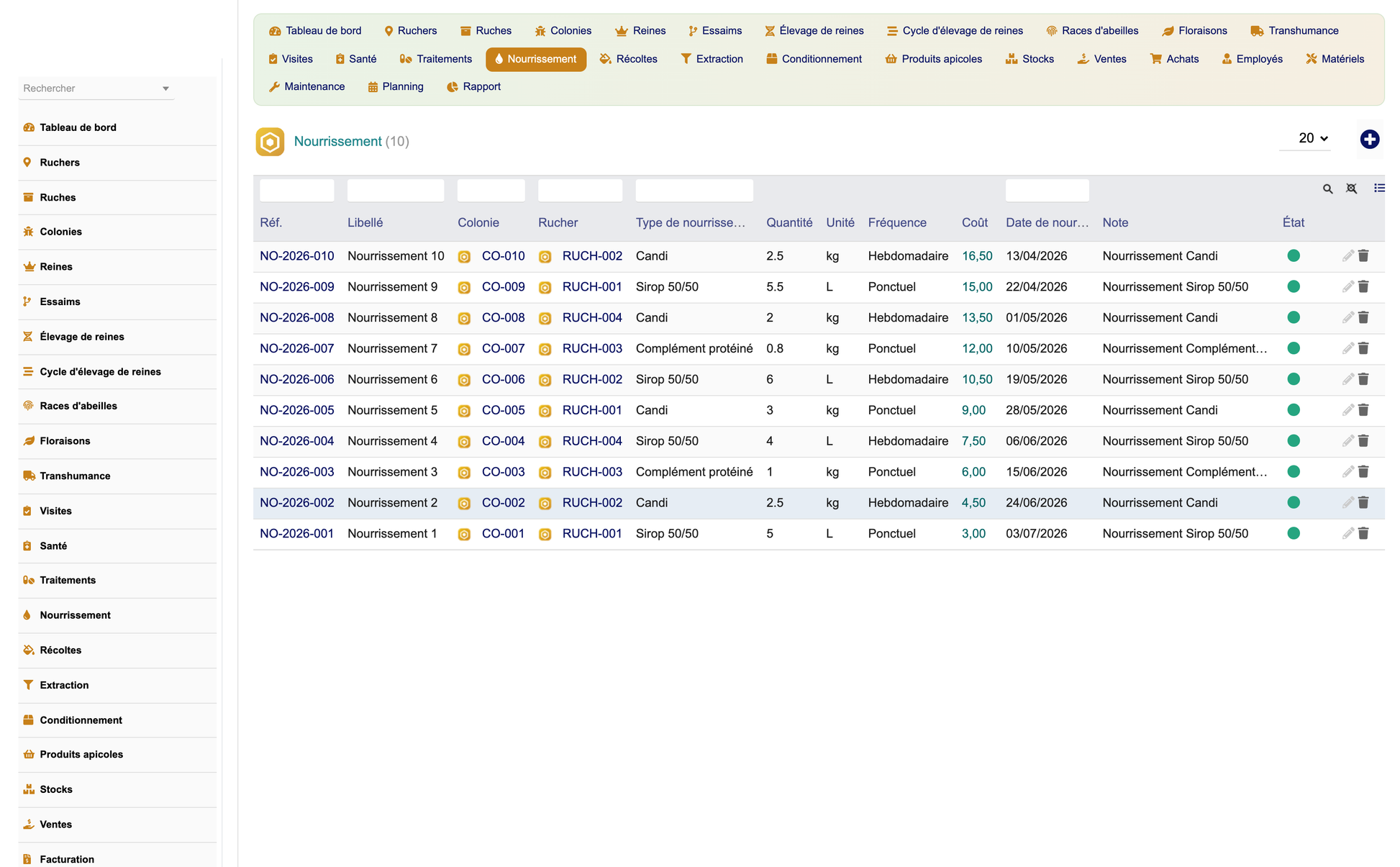This screenshot has width=1400, height=867.
Task: Toggle green state indicator for NO-2026-006
Action: point(1294,379)
